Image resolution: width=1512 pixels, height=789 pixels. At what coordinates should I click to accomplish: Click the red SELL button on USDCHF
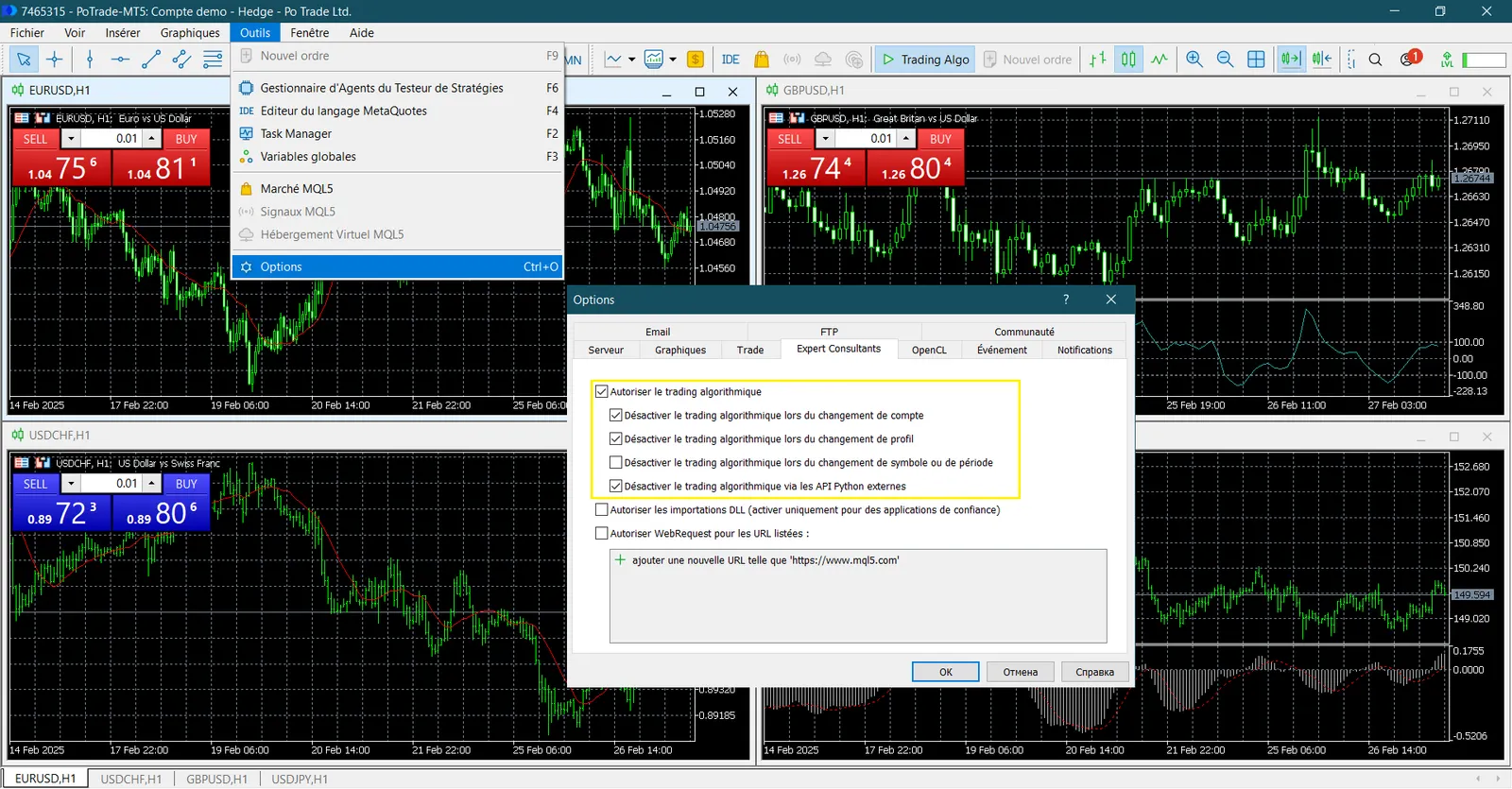[x=36, y=484]
